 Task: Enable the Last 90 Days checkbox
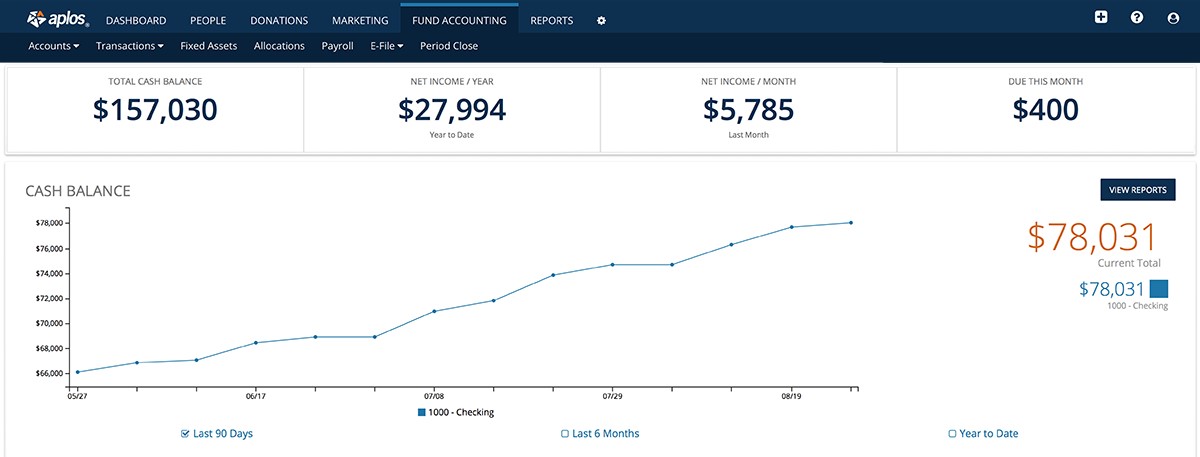pyautogui.click(x=185, y=434)
